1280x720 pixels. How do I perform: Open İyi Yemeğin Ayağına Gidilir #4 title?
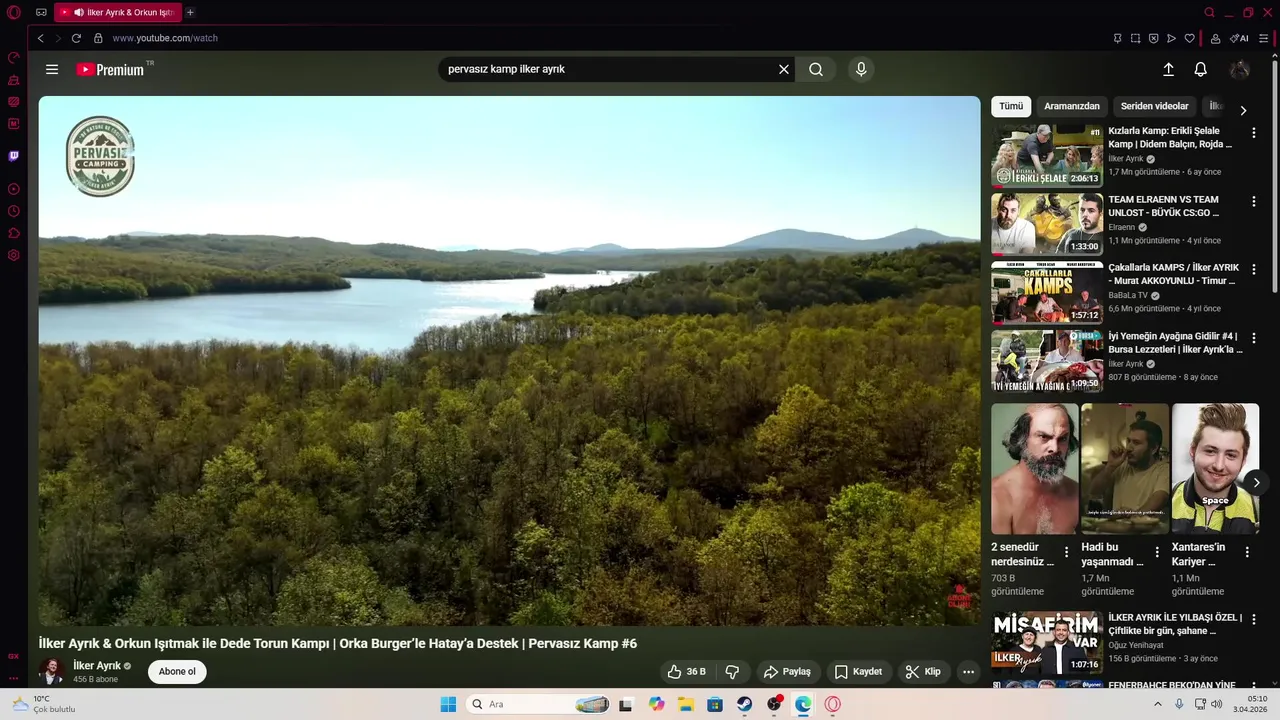tap(1176, 343)
